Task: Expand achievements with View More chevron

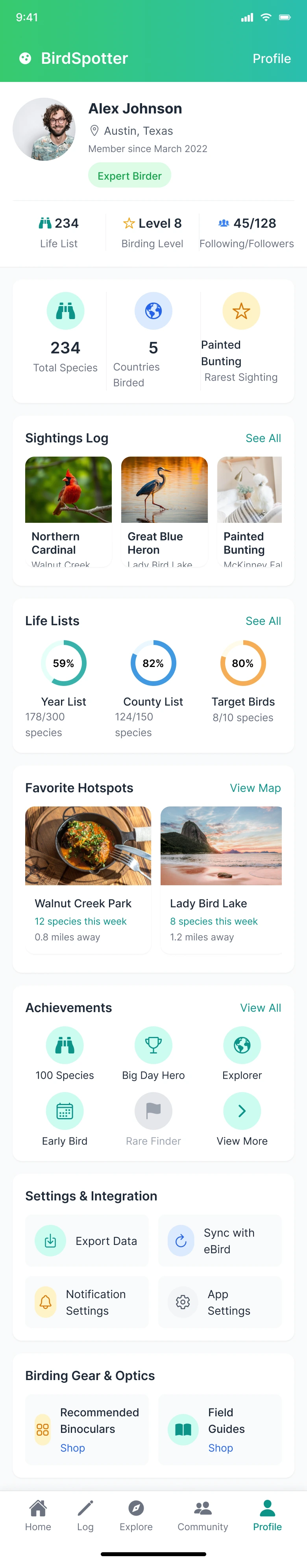Action: click(x=242, y=1110)
